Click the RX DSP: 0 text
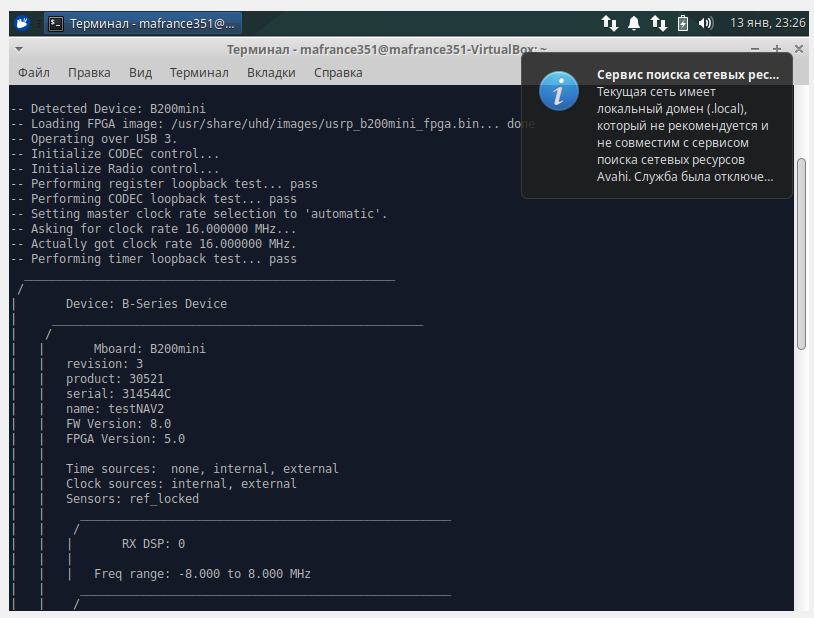Viewport: 814px width, 618px height. click(153, 544)
